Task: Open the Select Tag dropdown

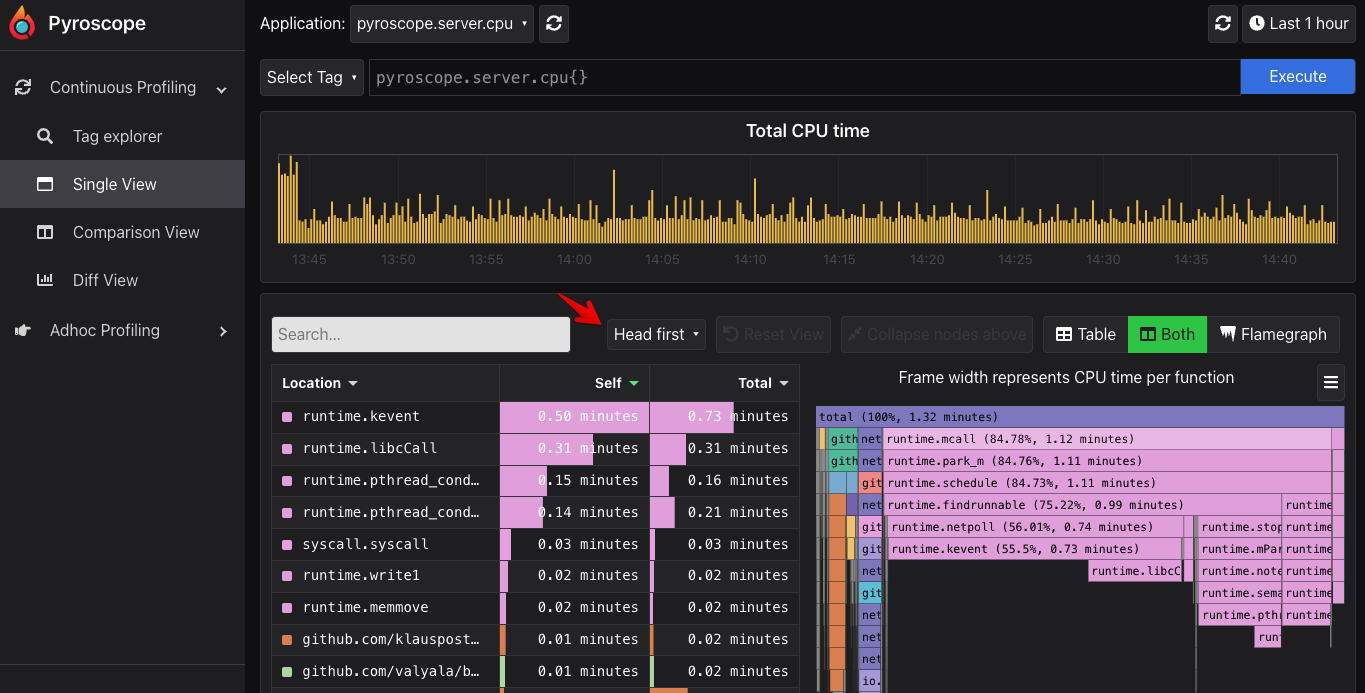Action: tap(312, 77)
